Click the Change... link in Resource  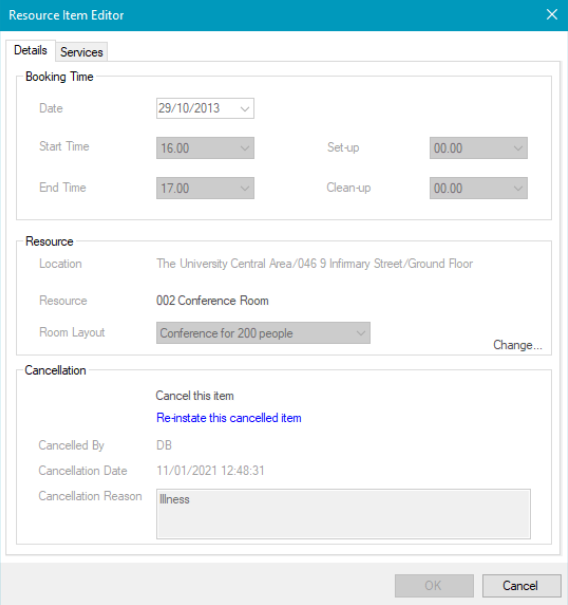[x=517, y=345]
